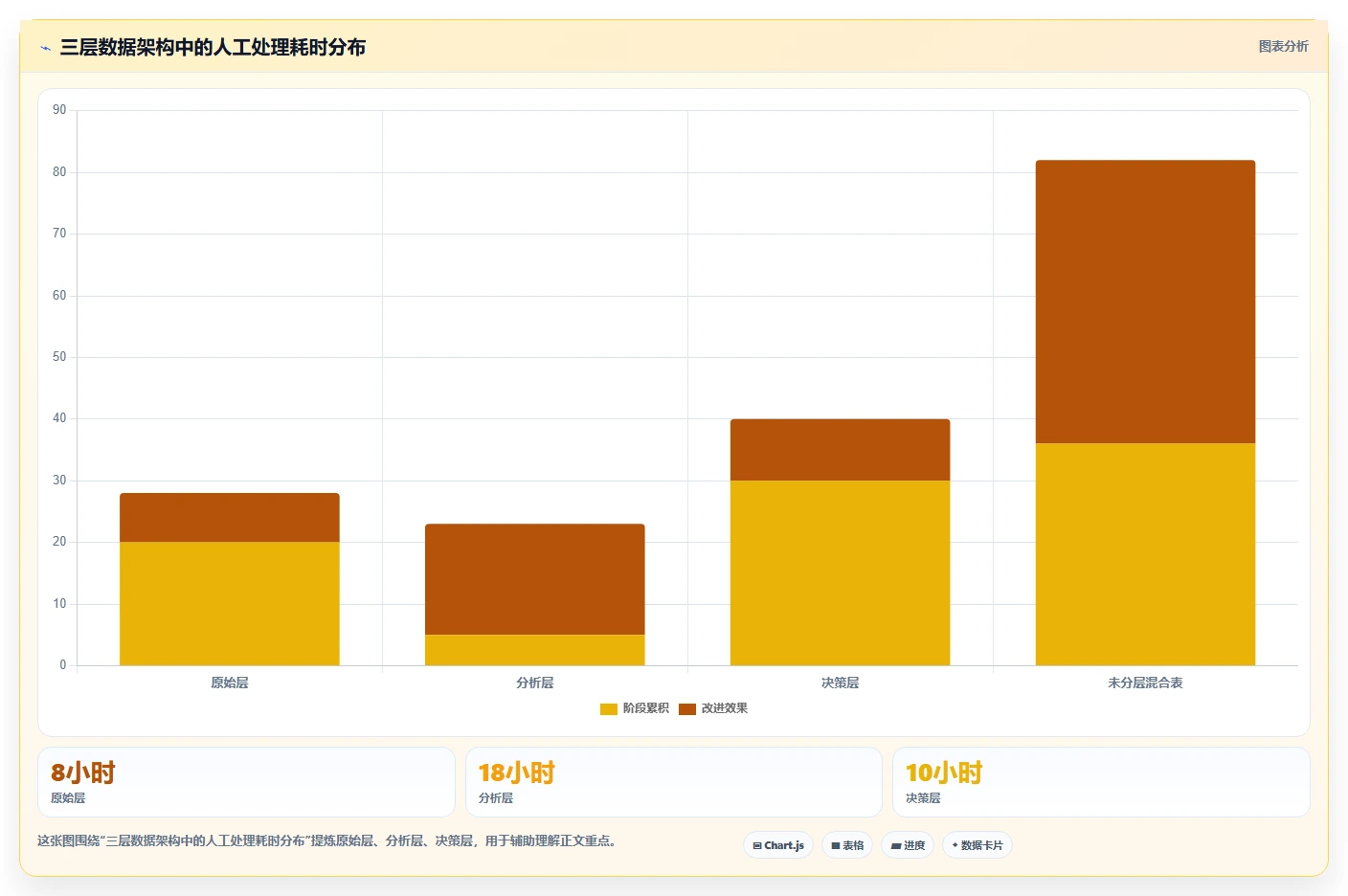The width and height of the screenshot is (1348, 896).
Task: Click the brown 未分层混合表 bar segment
Action: [x=1146, y=302]
